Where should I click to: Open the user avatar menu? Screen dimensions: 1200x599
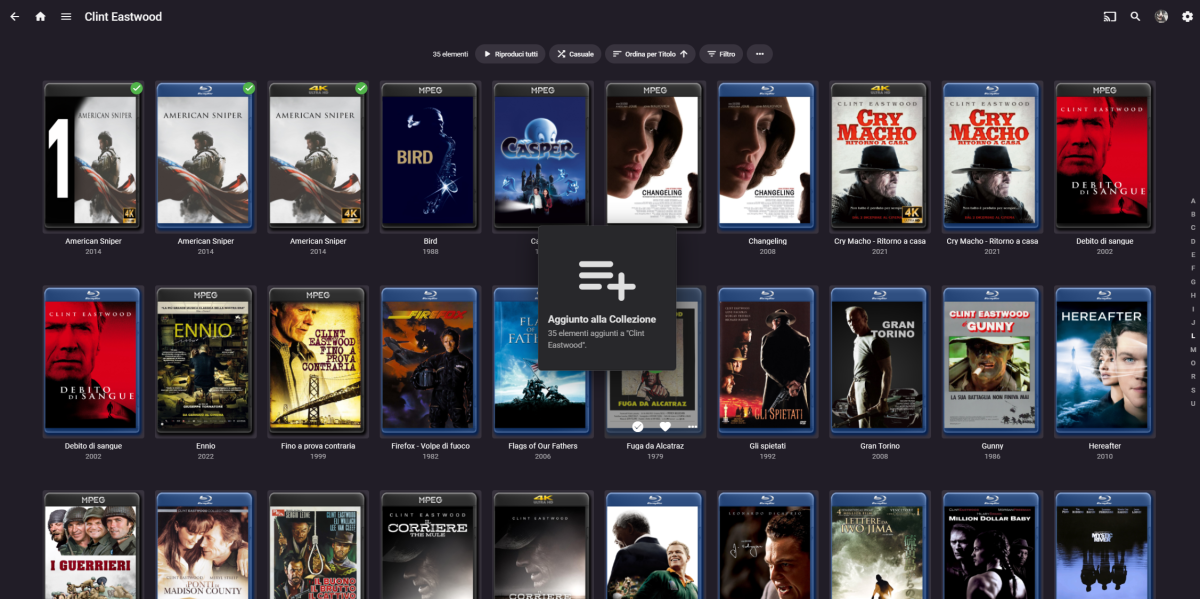pyautogui.click(x=1161, y=17)
